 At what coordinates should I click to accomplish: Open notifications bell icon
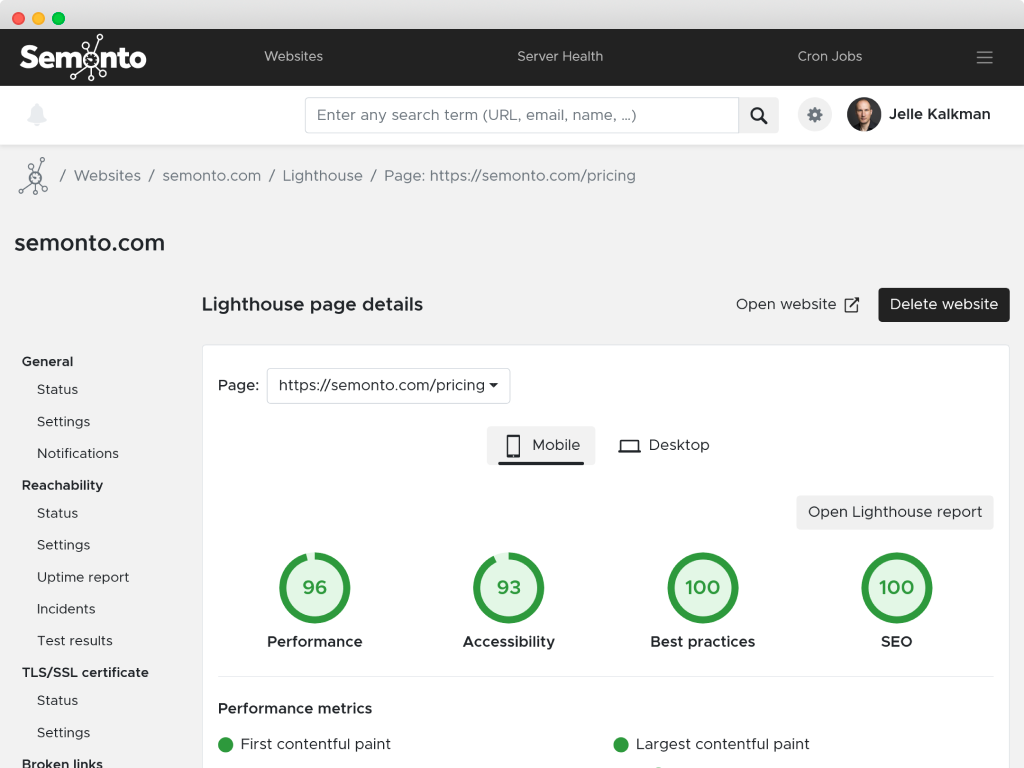click(x=37, y=115)
